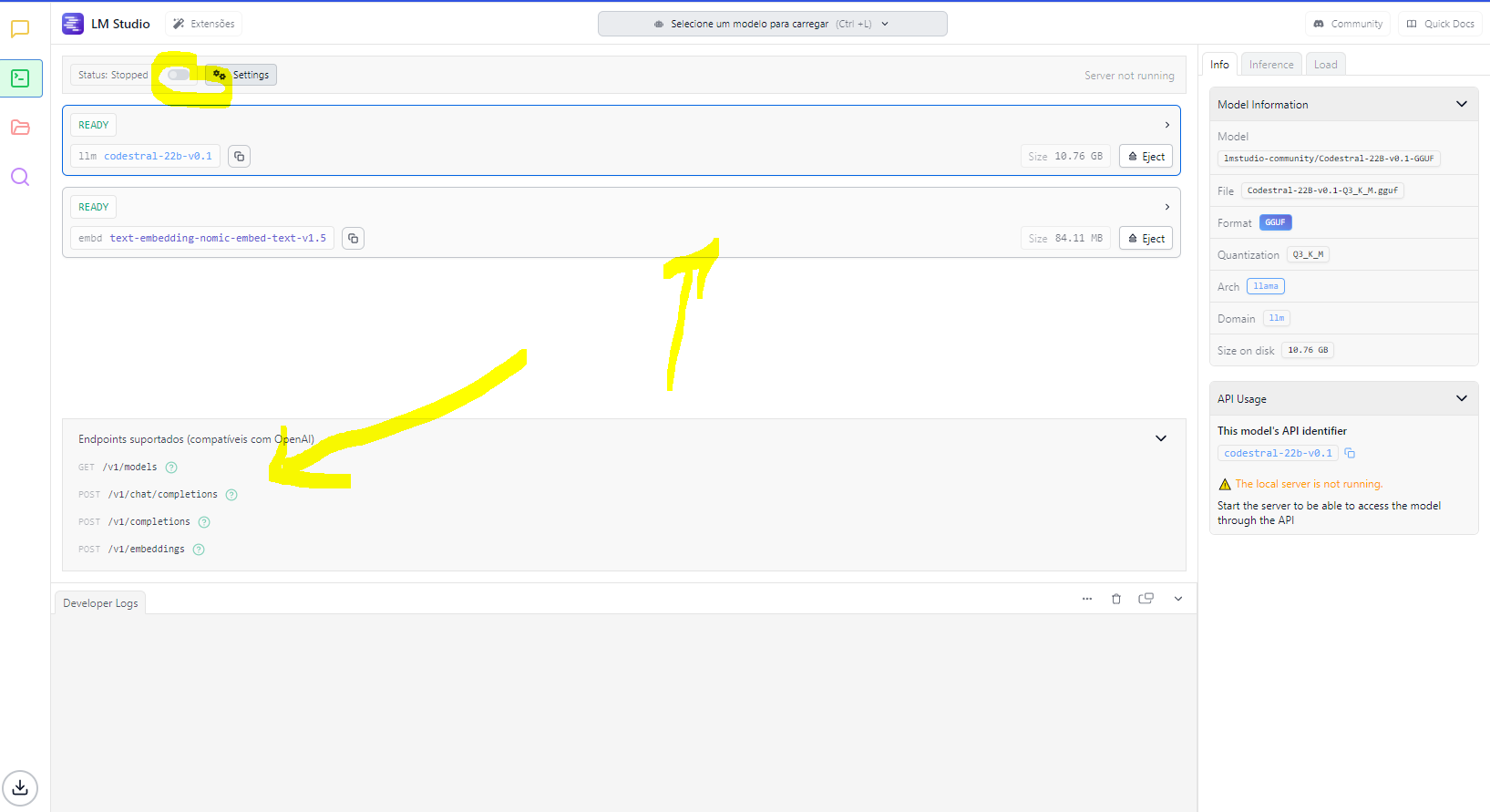Collapse Developer Logs panel chevron
Viewport: 1490px width, 812px height.
[x=1178, y=599]
